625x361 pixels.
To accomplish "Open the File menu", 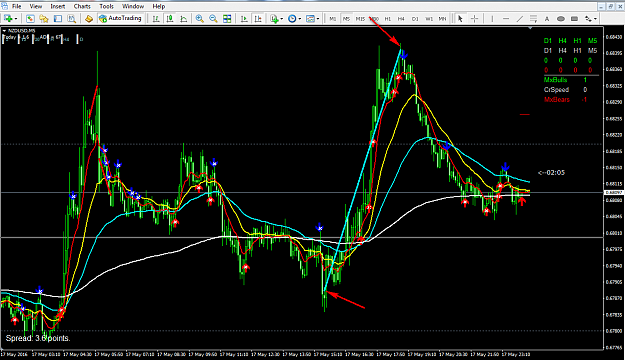I will pos(16,6).
